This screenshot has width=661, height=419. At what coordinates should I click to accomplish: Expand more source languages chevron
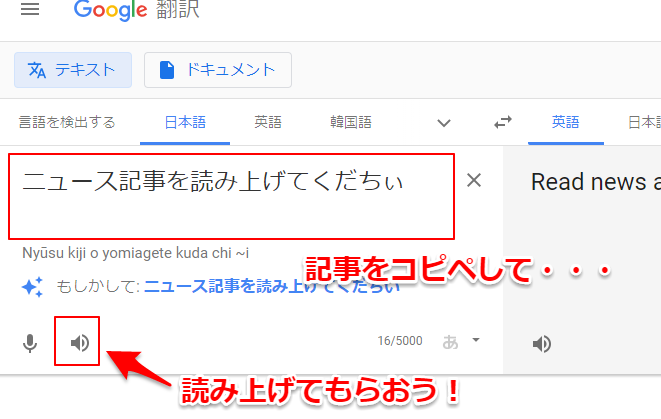pos(443,123)
